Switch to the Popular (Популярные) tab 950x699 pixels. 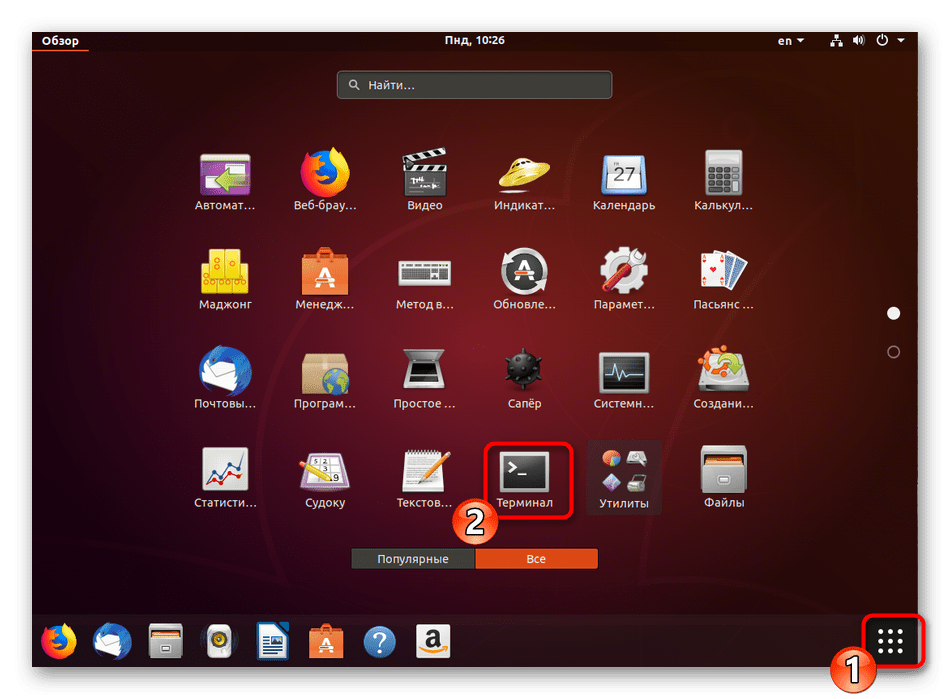click(413, 559)
